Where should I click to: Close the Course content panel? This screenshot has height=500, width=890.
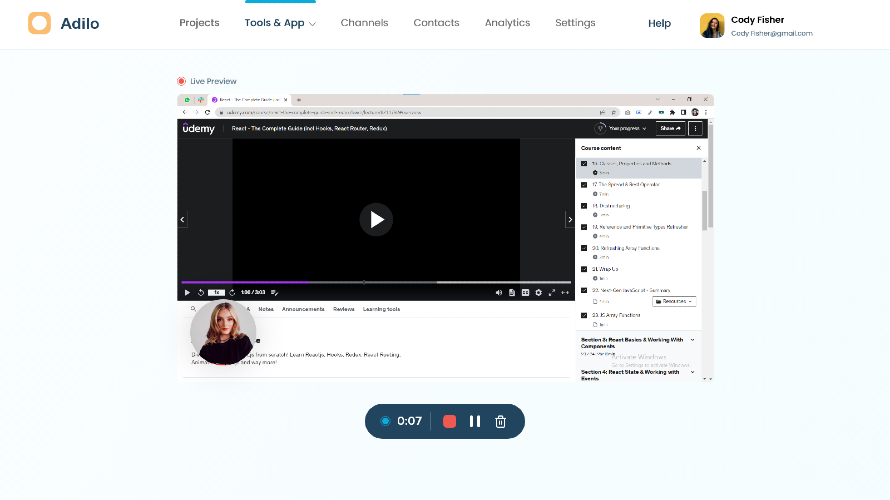699,148
